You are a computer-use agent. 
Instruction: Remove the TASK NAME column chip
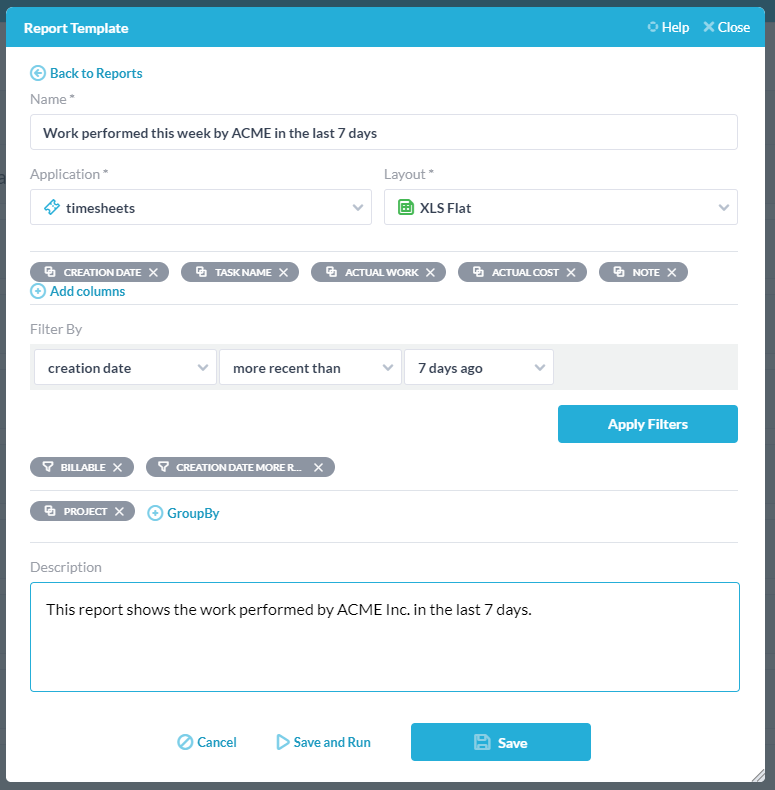pyautogui.click(x=284, y=273)
